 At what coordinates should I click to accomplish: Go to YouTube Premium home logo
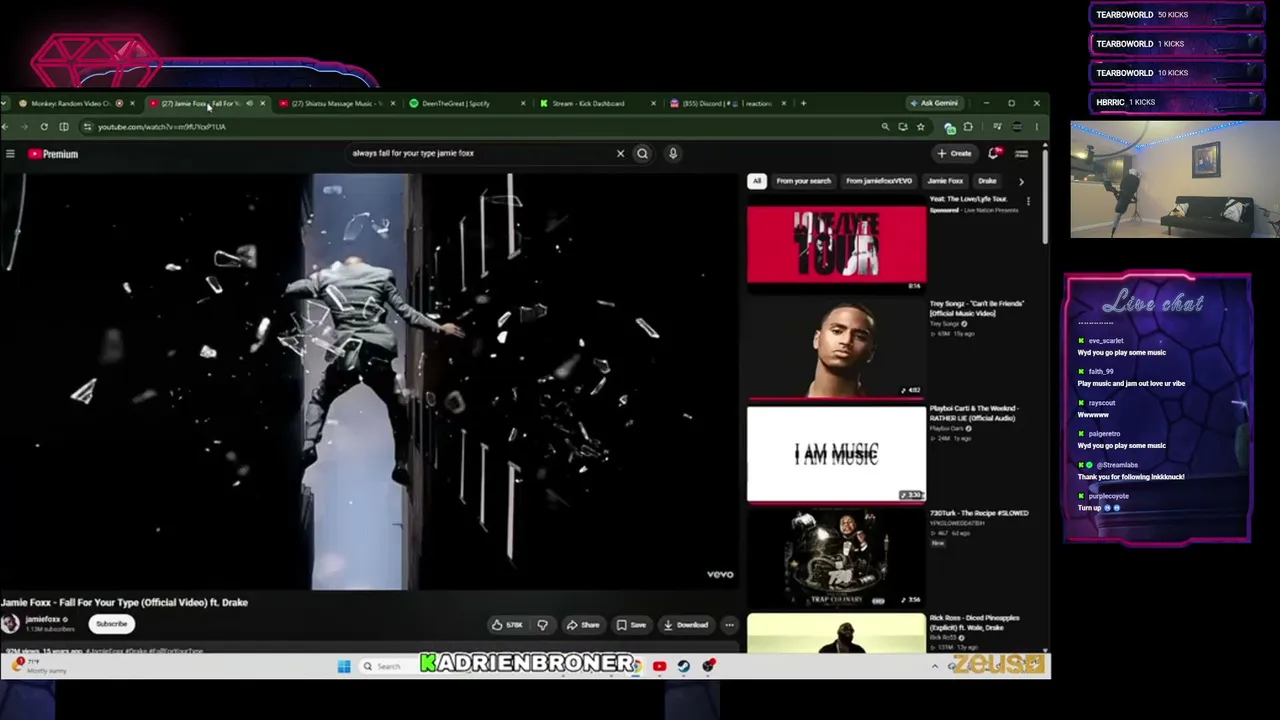pos(53,154)
